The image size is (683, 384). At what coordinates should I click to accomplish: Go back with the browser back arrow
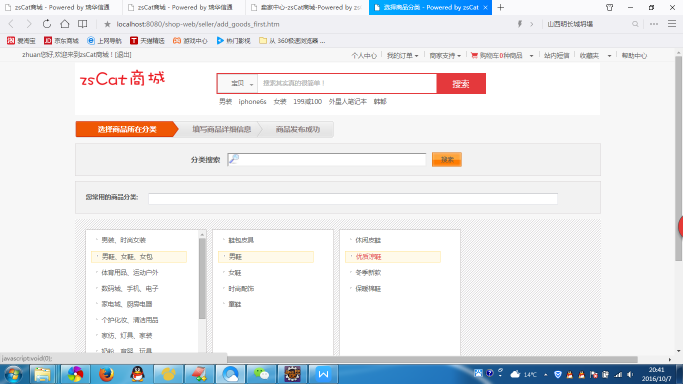coord(11,24)
